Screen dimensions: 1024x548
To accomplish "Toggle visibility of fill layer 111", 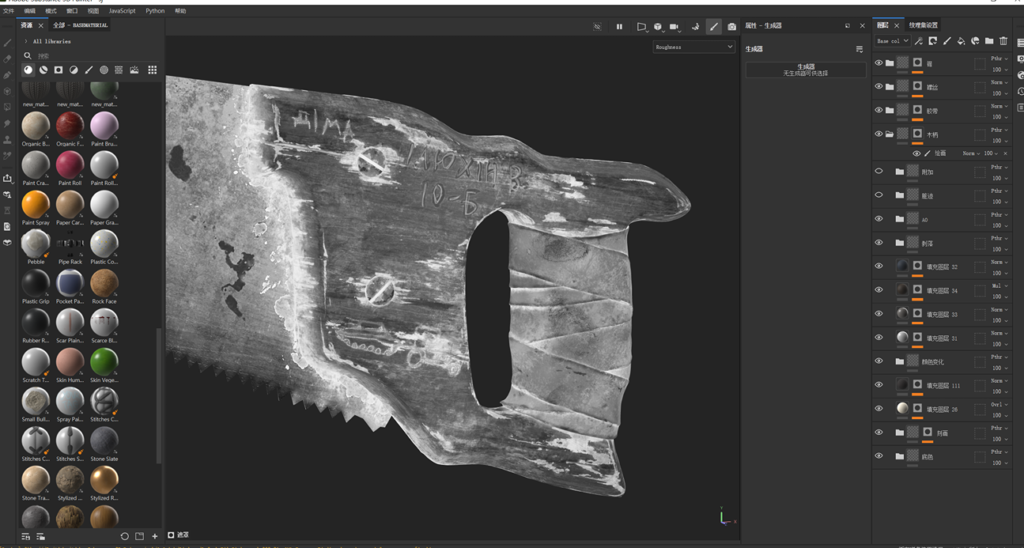I will point(879,385).
